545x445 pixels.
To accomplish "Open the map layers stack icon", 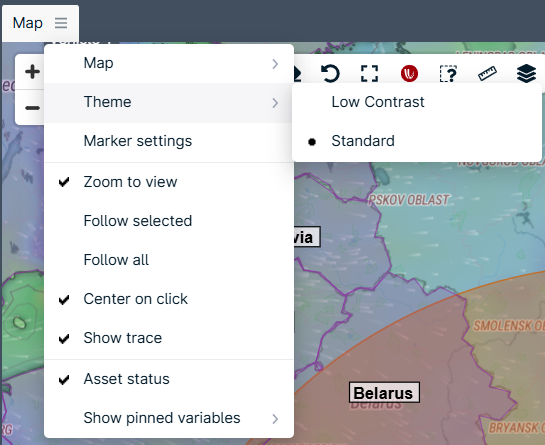I will [x=526, y=73].
